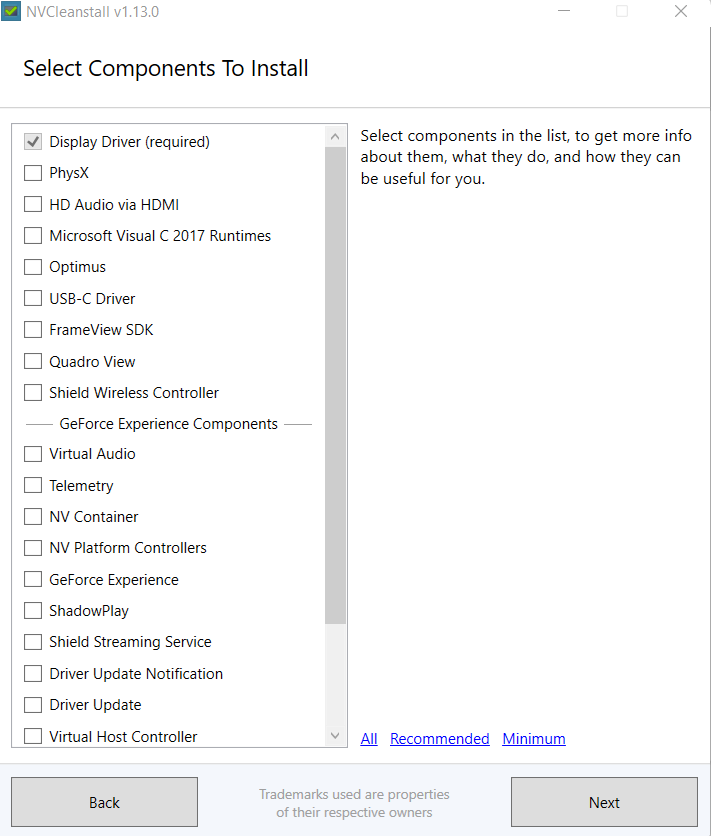The image size is (711, 836).
Task: Check the GeForce Experience checkbox
Action: click(33, 580)
